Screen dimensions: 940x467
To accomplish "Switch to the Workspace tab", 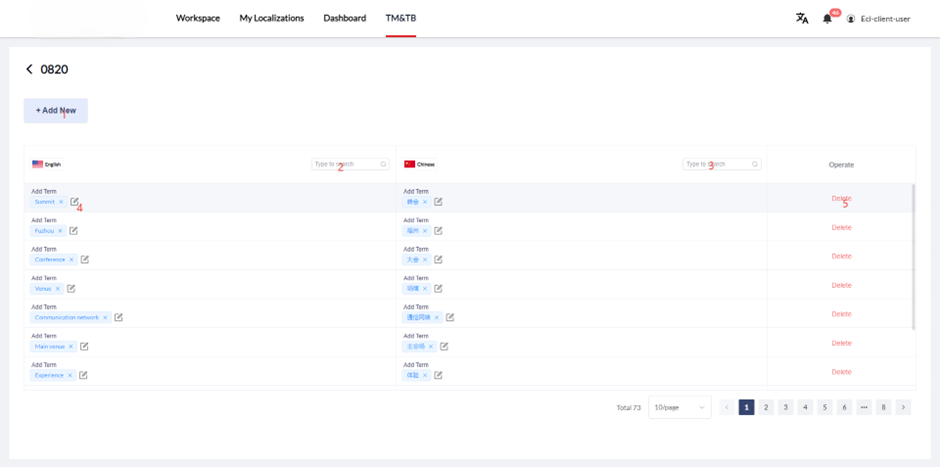I will (198, 18).
